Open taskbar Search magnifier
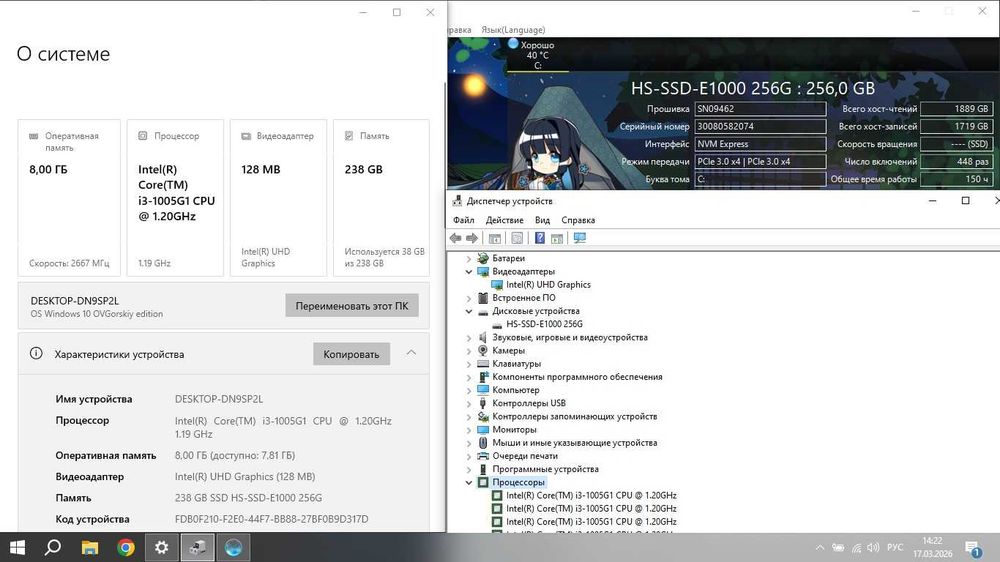Image resolution: width=1000 pixels, height=562 pixels. click(53, 547)
